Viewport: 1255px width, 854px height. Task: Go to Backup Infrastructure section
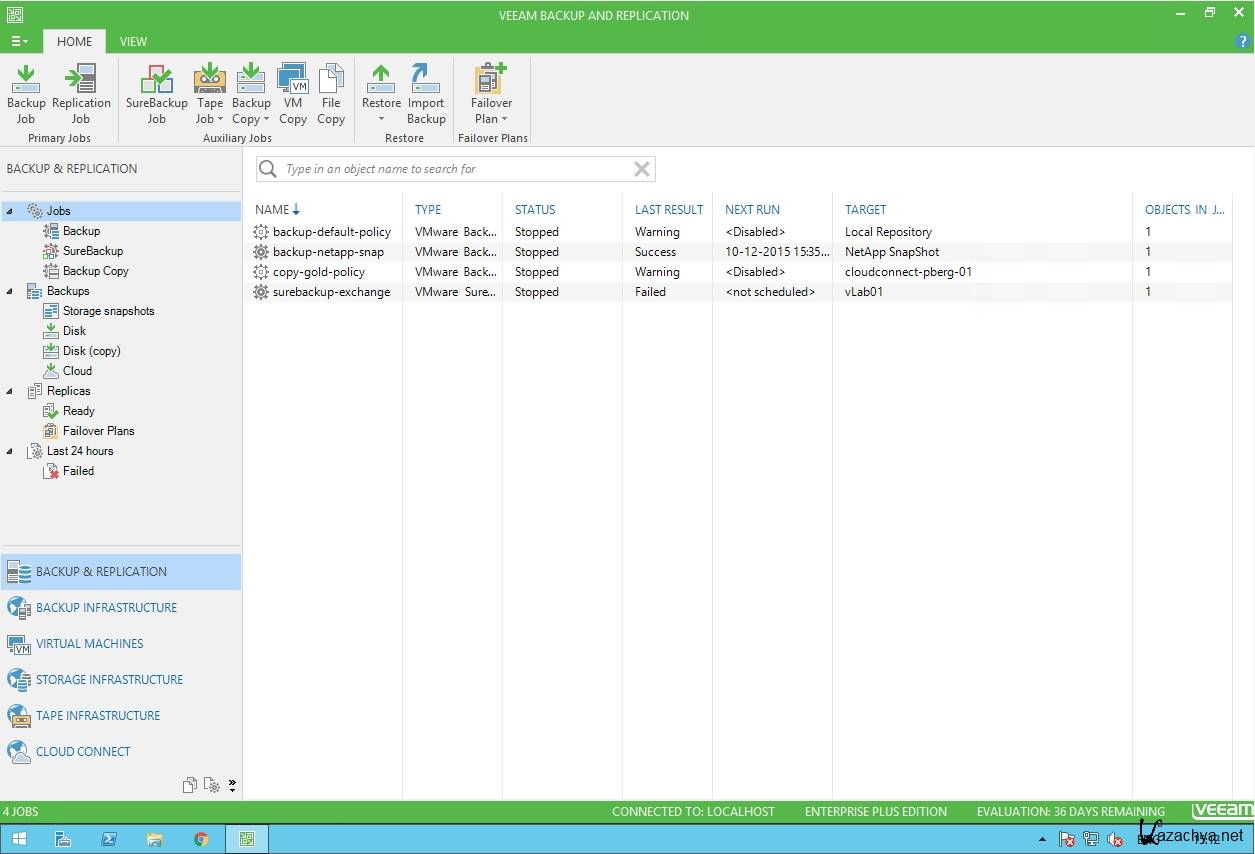tap(106, 607)
